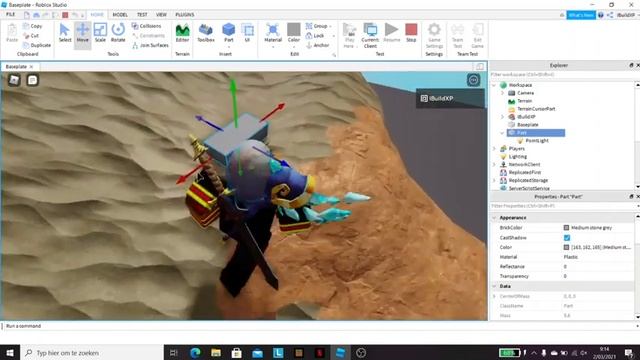Collapse the Appearance properties section

(x=494, y=218)
